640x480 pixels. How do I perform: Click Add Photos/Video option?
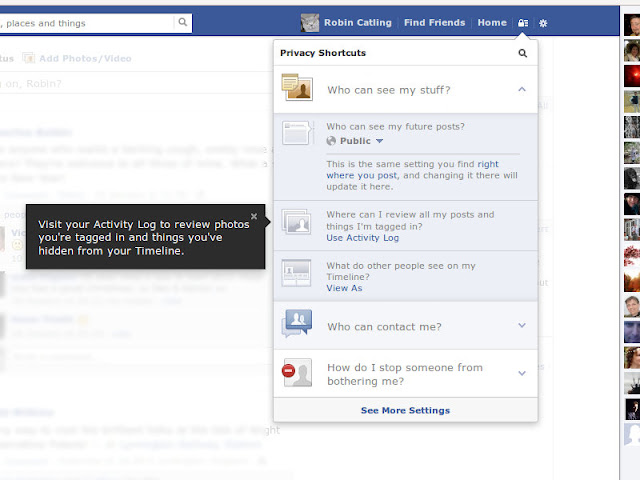coord(85,58)
